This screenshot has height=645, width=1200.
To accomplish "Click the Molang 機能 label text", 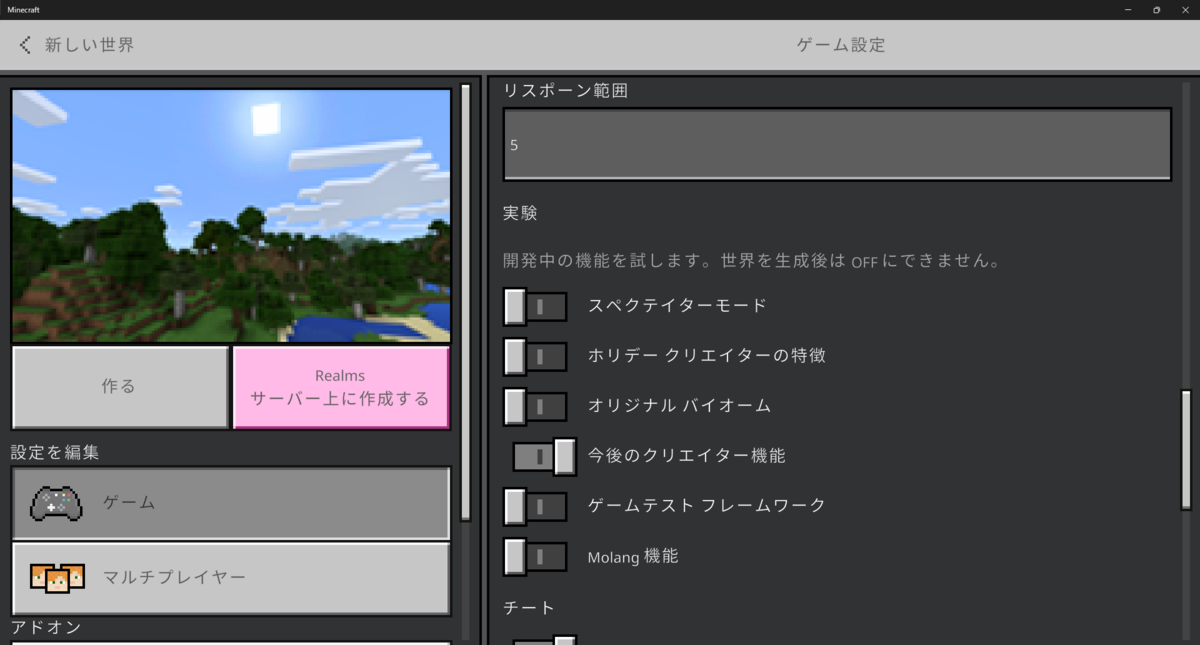I will (x=633, y=556).
